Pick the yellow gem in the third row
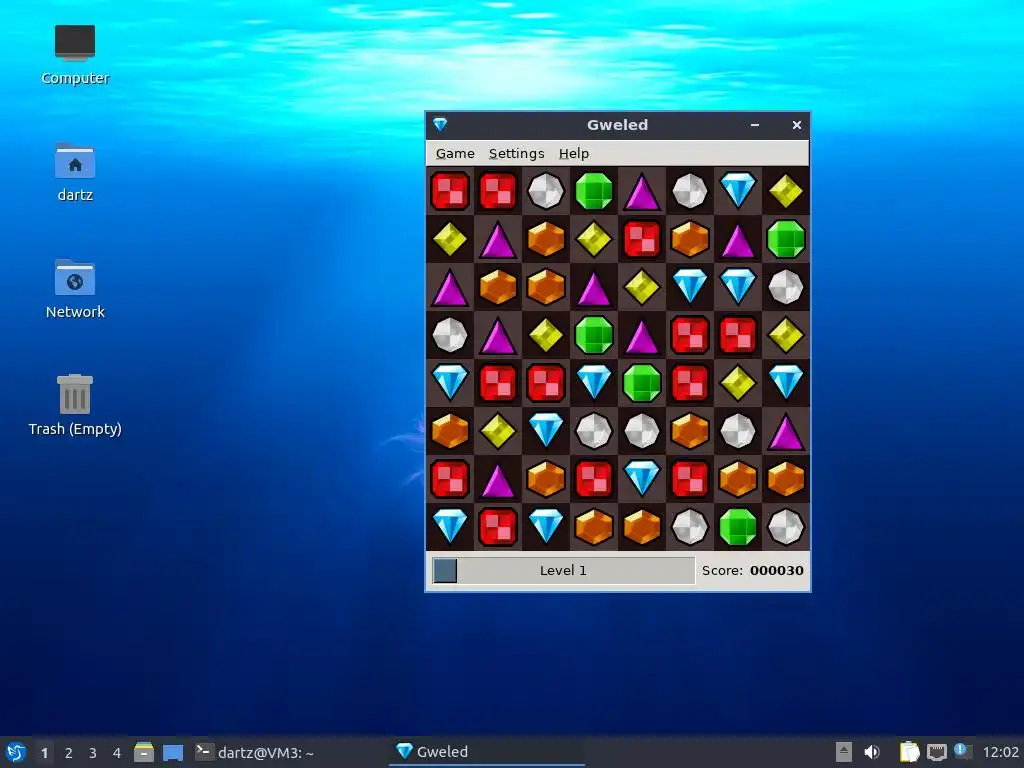Image resolution: width=1024 pixels, height=768 pixels. coord(642,287)
